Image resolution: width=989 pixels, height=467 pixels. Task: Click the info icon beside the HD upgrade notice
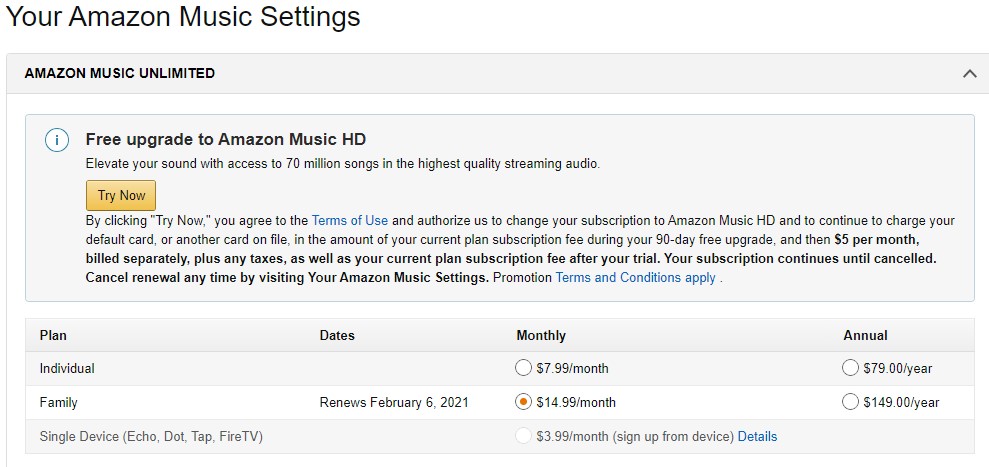click(x=57, y=140)
